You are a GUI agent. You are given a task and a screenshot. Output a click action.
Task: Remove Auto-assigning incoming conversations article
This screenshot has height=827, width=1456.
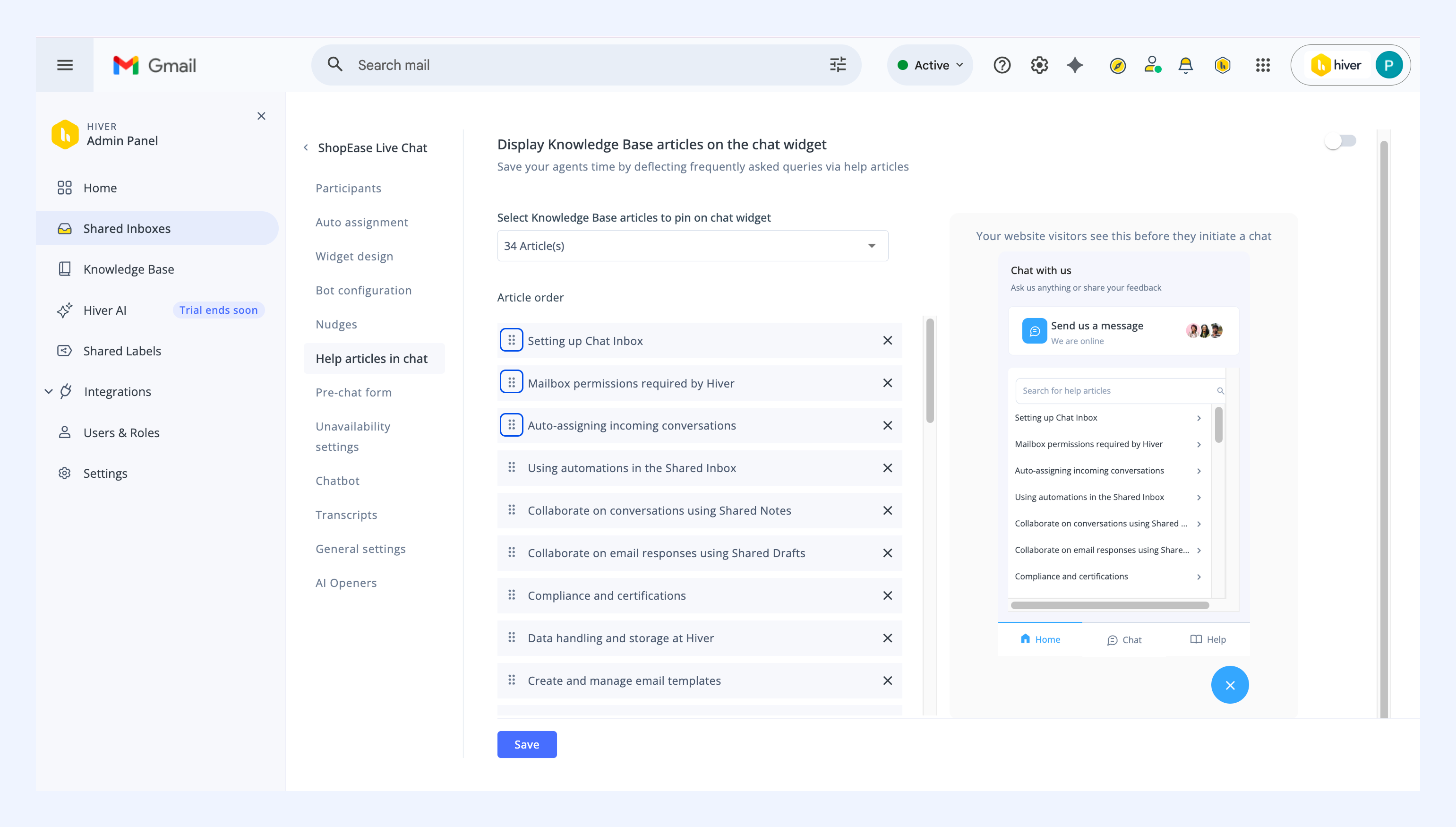(887, 425)
